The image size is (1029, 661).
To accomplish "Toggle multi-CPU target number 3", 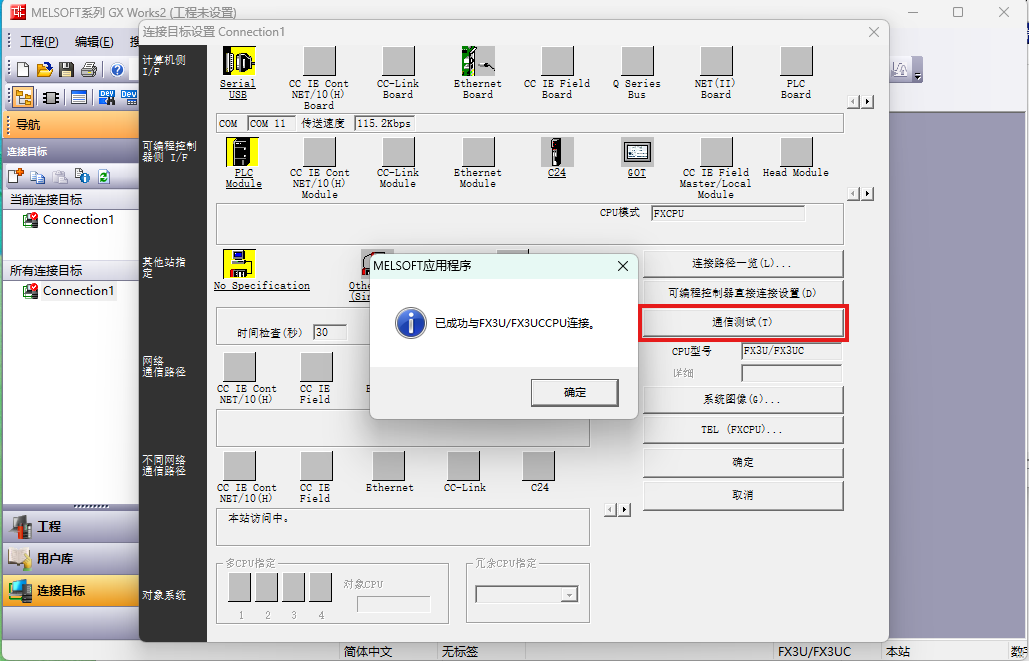I will tap(293, 587).
